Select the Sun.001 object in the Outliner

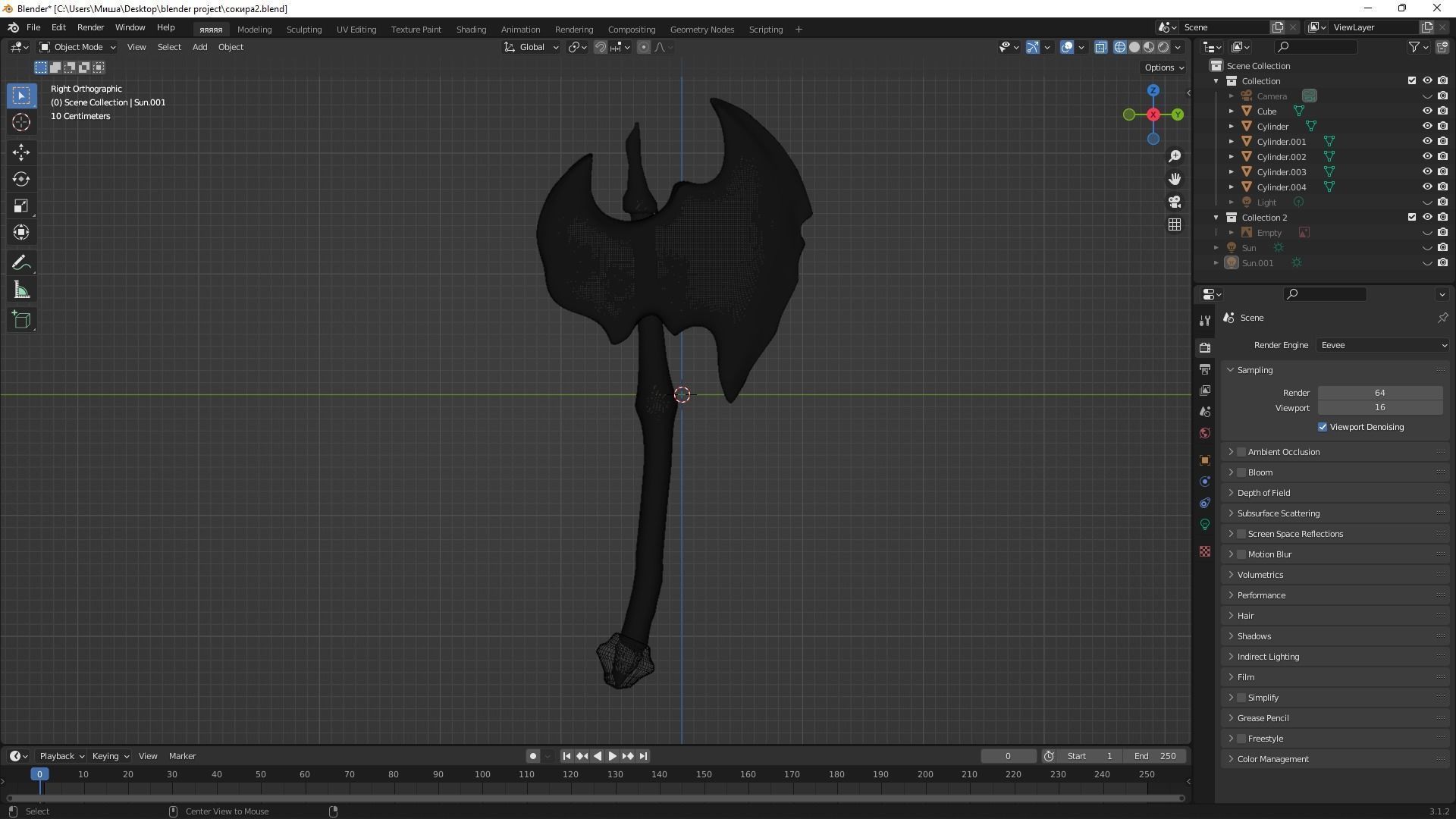coord(1257,263)
